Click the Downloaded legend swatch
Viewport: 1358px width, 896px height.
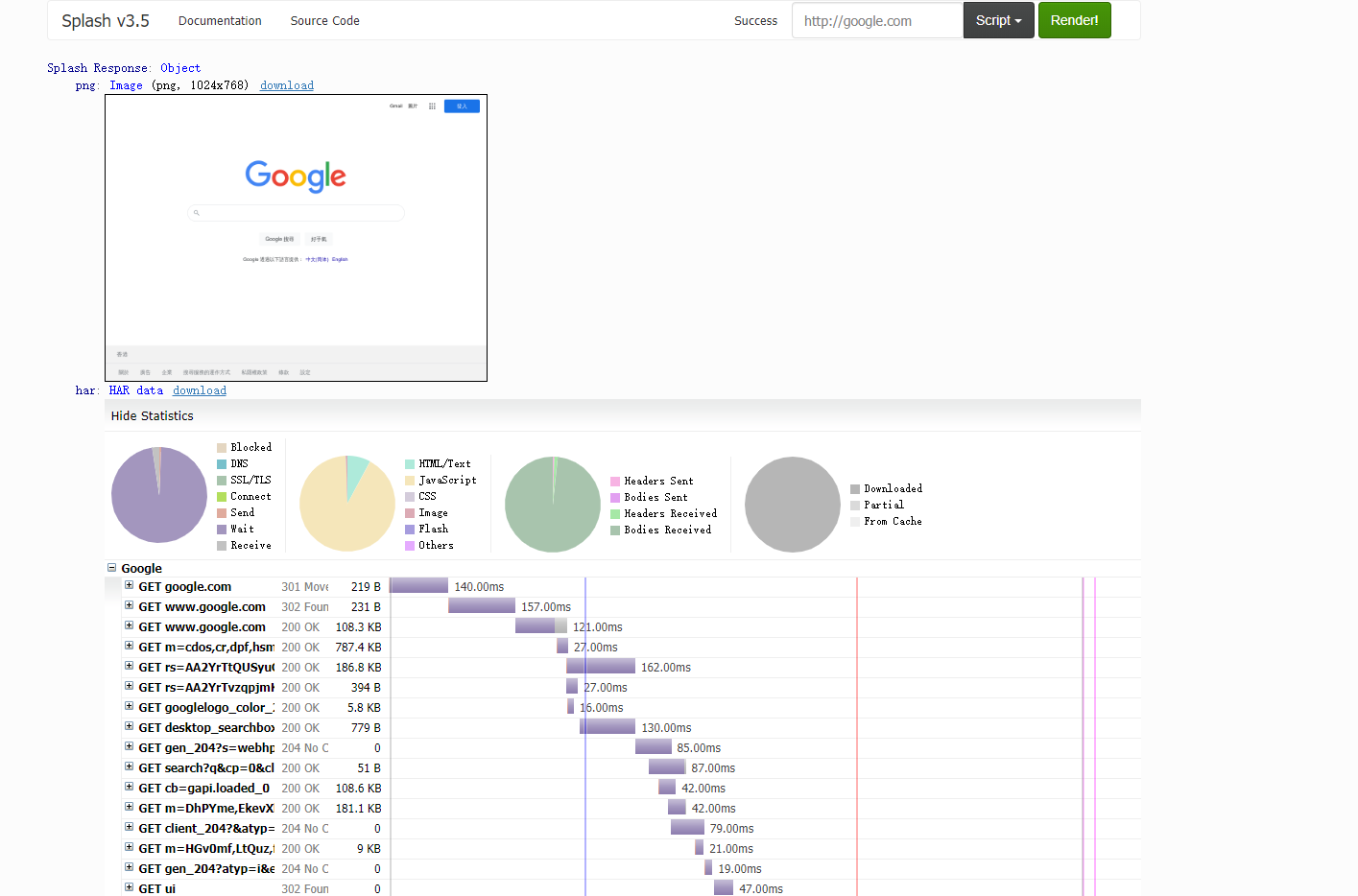pos(855,489)
